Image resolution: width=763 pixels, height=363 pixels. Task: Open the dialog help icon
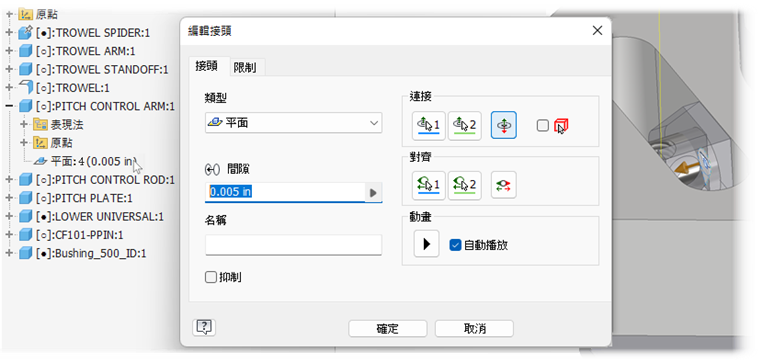(x=204, y=327)
